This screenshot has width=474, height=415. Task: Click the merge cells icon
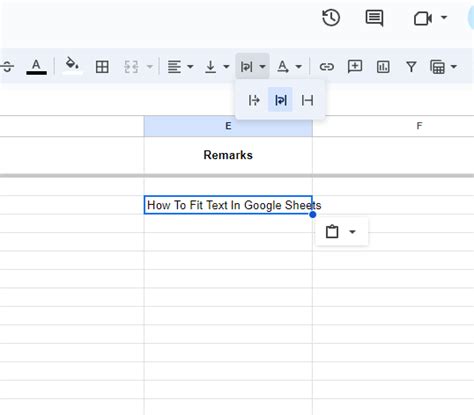(131, 67)
